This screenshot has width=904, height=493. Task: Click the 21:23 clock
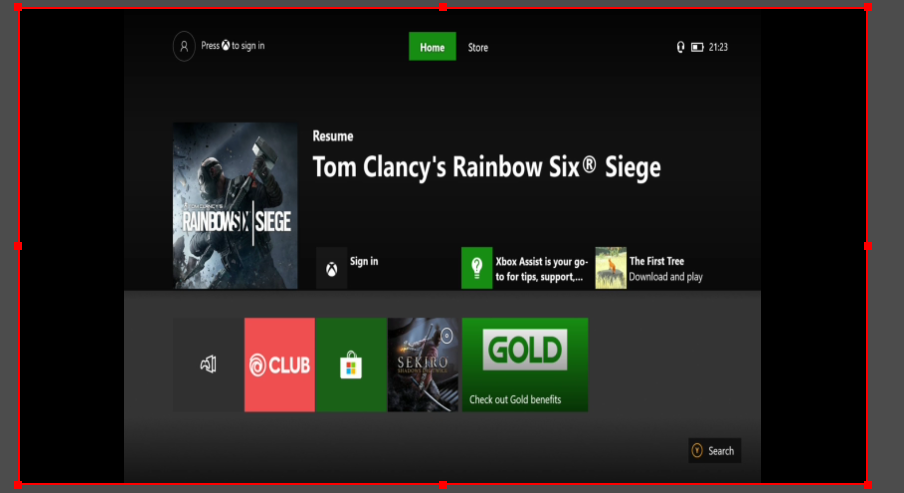click(718, 47)
